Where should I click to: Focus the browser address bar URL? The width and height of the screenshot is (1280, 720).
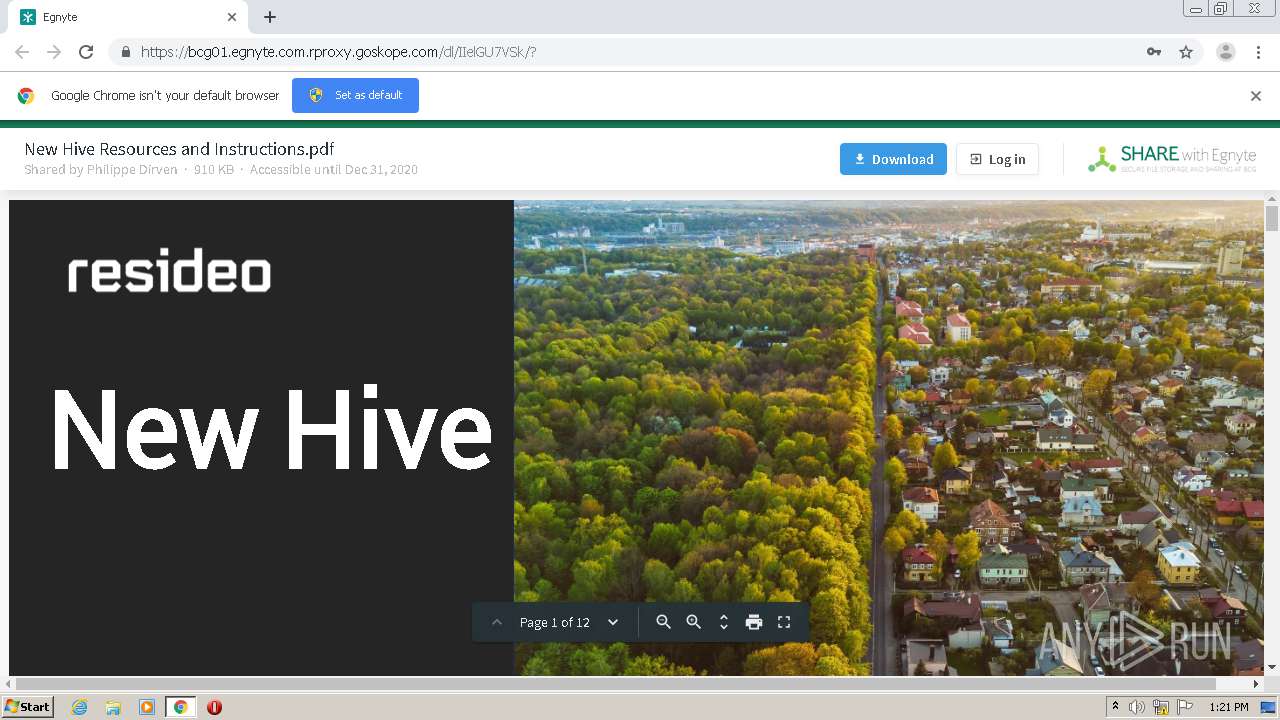339,52
